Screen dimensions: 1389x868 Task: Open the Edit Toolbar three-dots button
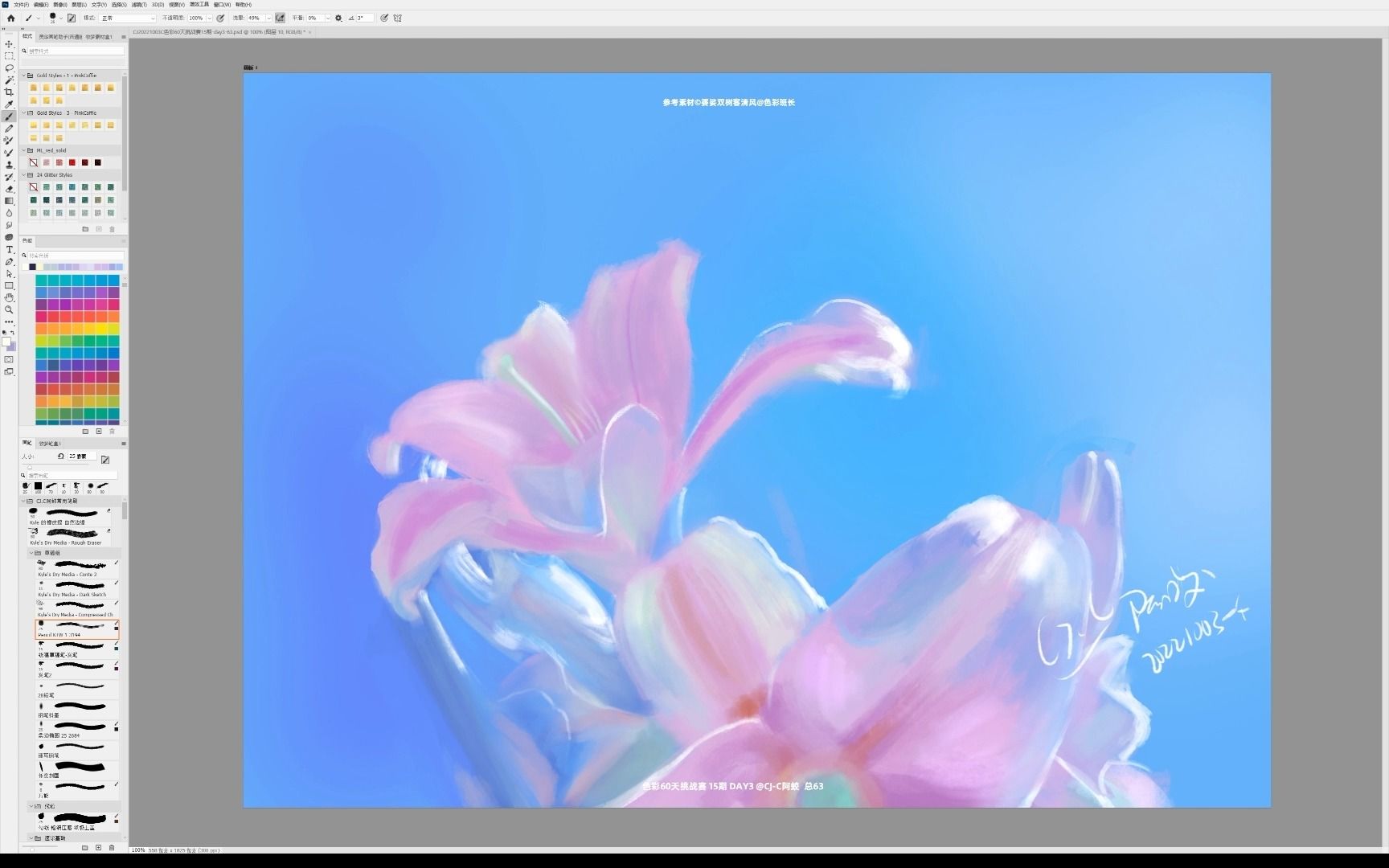pos(9,321)
